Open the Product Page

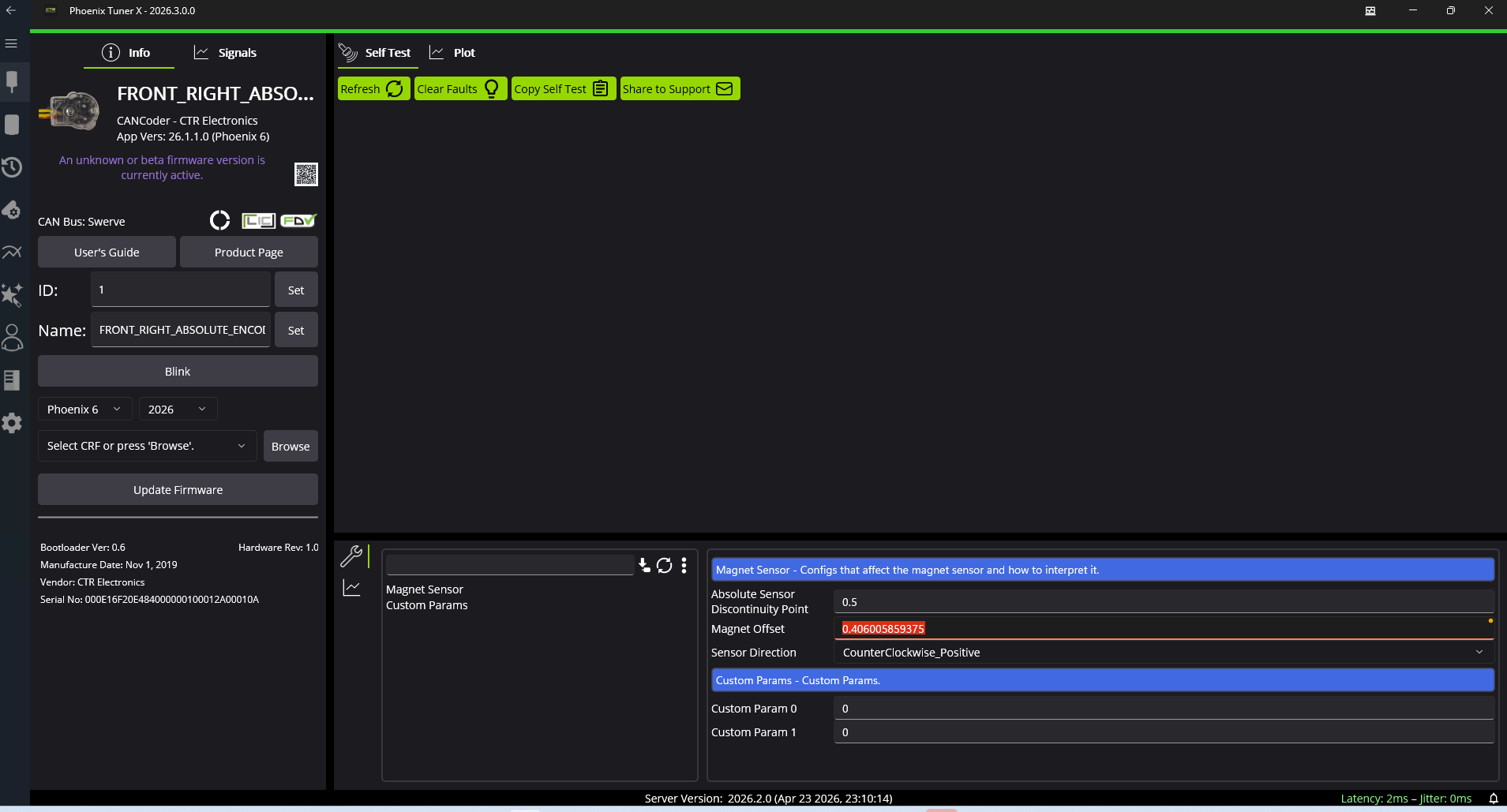click(249, 252)
